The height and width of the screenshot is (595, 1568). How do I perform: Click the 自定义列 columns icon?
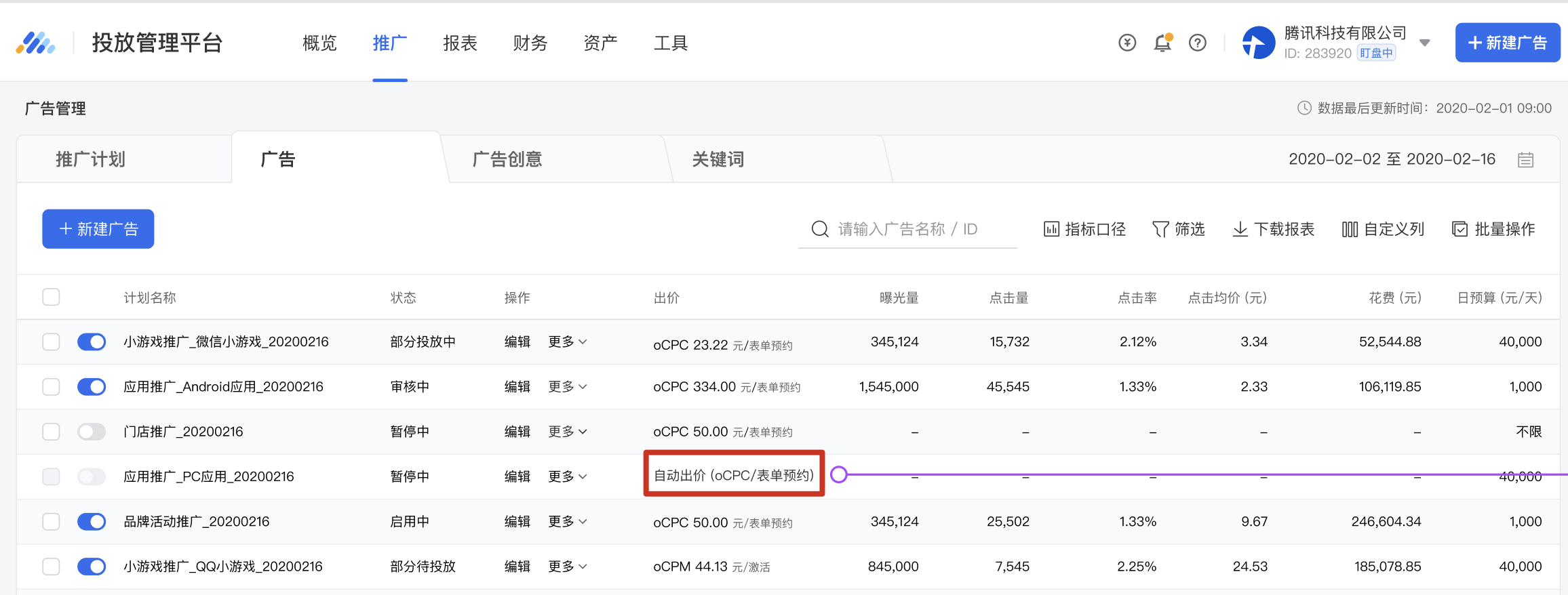[1350, 229]
